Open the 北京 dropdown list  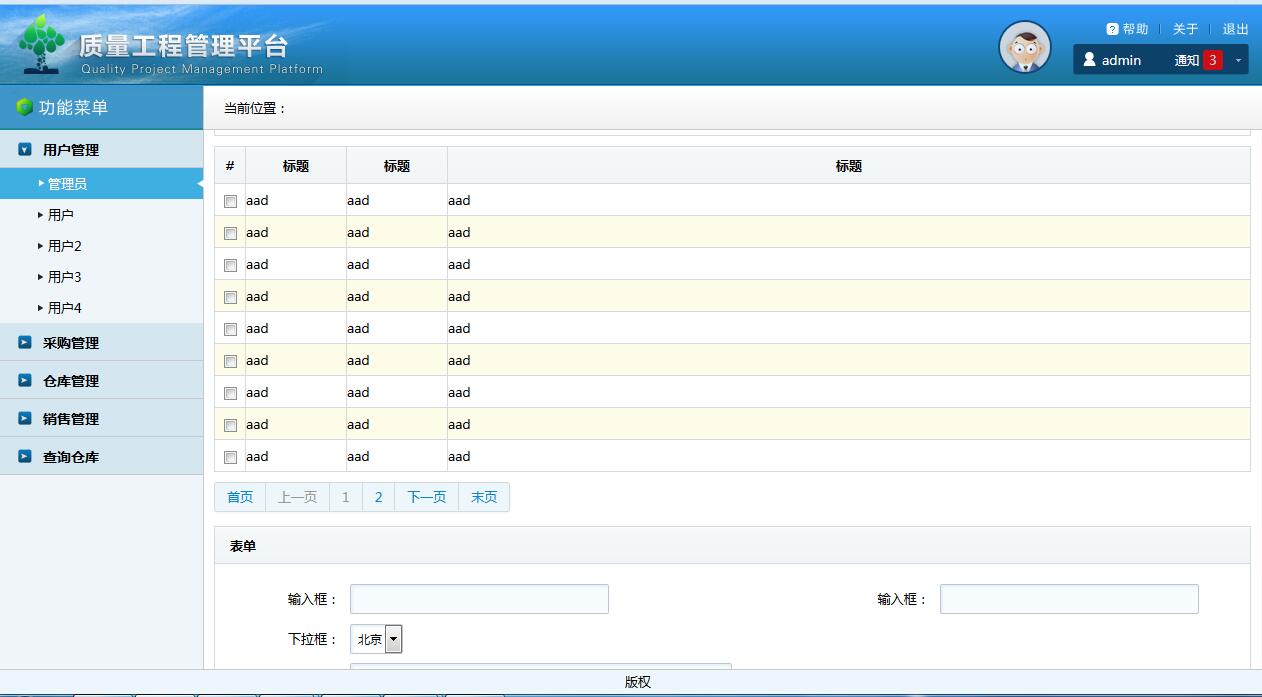(x=393, y=639)
